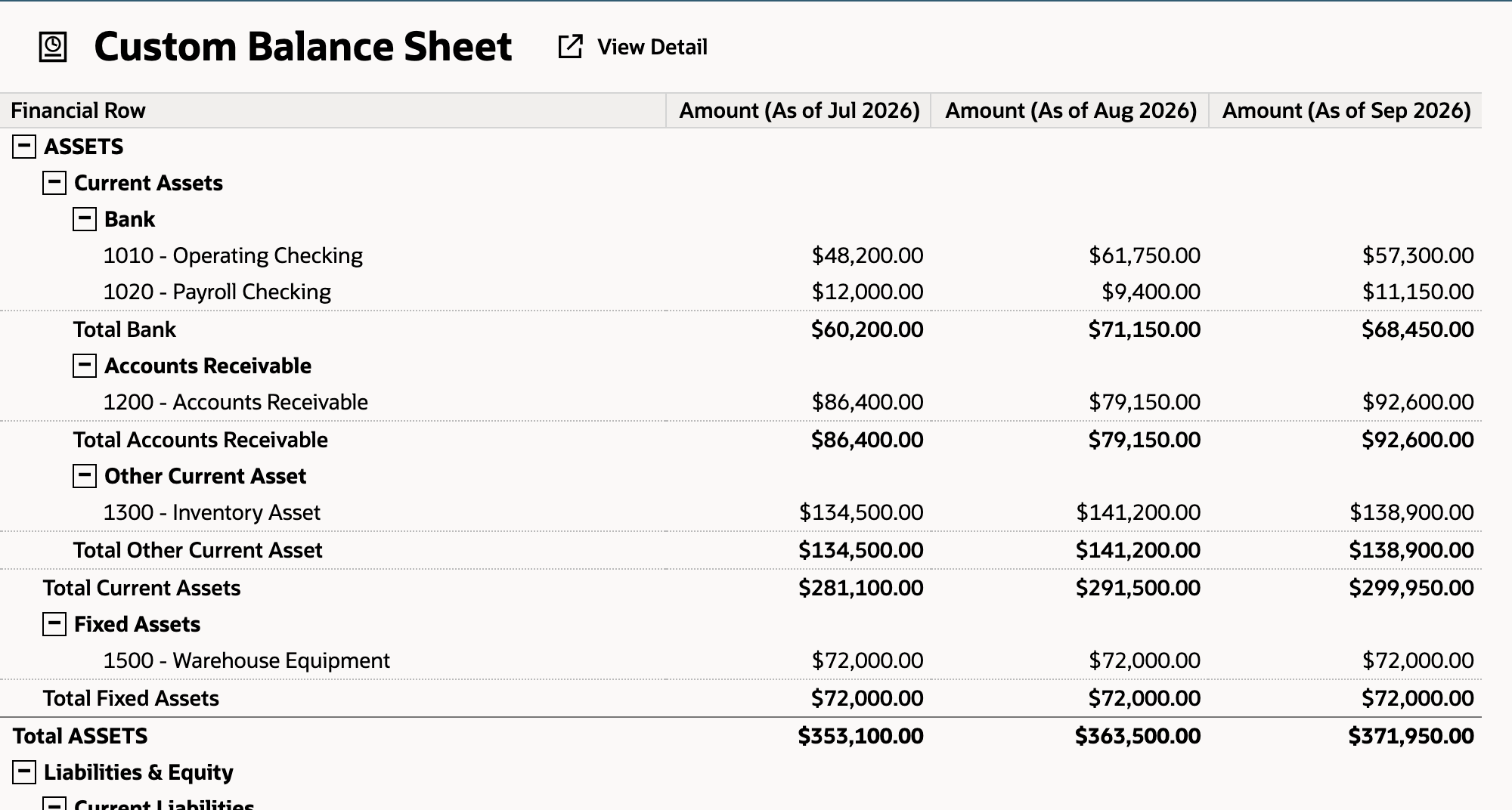
Task: Select the 1020 - Payroll Checking row label
Action: click(x=217, y=292)
